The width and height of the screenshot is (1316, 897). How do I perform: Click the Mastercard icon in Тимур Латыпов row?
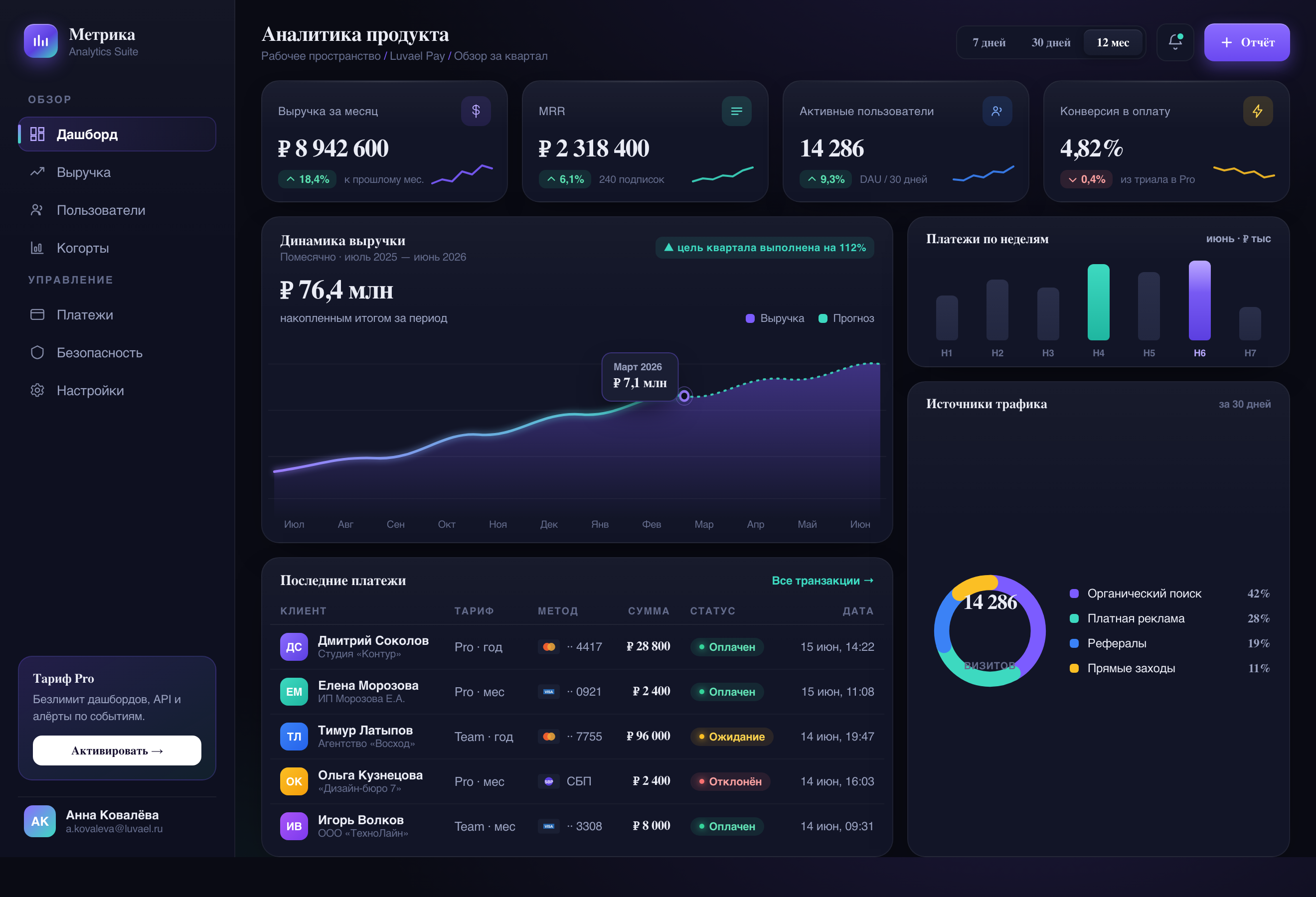tap(549, 736)
